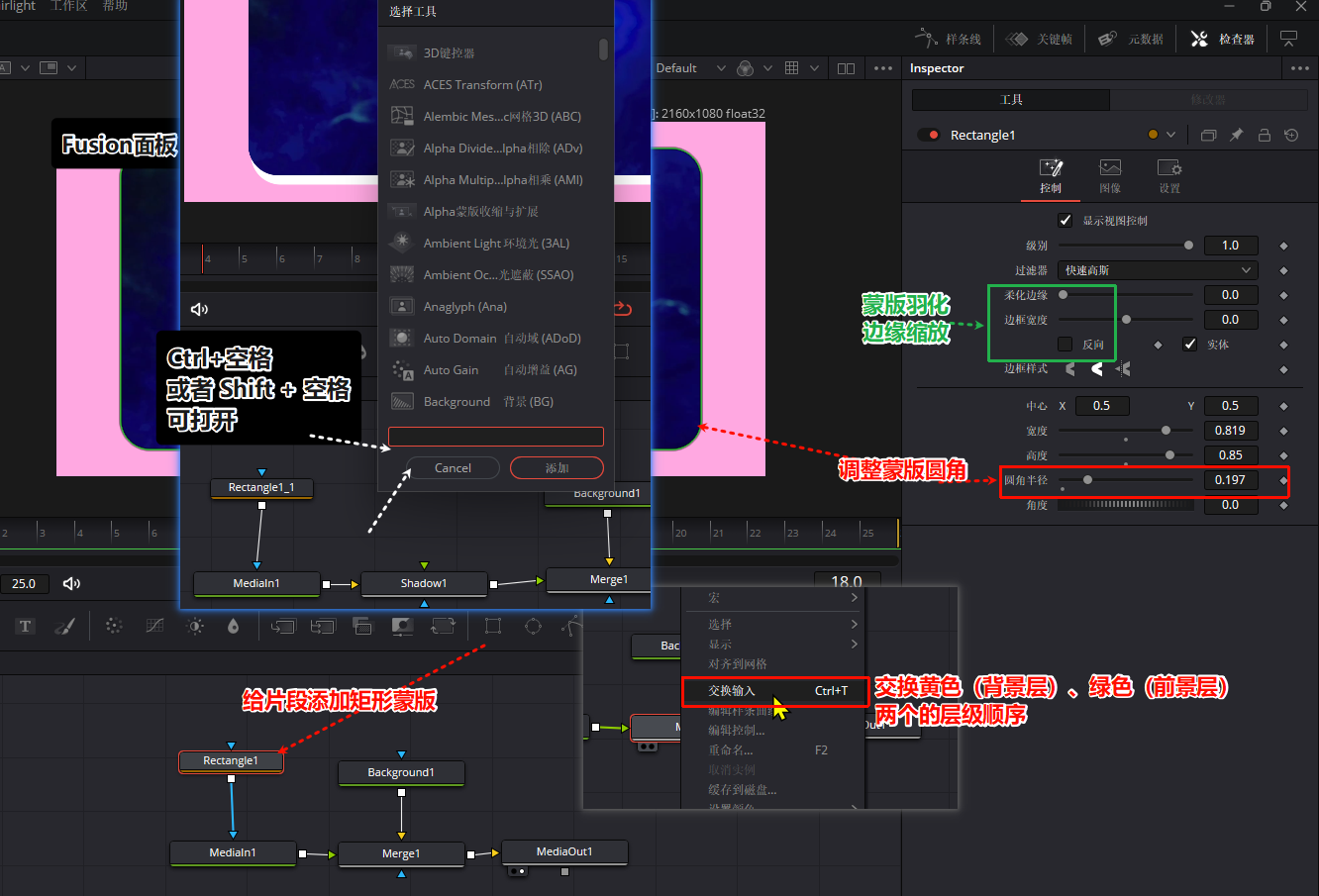Image resolution: width=1319 pixels, height=896 pixels.
Task: Choose 重命名... from context menu
Action: pyautogui.click(x=731, y=750)
